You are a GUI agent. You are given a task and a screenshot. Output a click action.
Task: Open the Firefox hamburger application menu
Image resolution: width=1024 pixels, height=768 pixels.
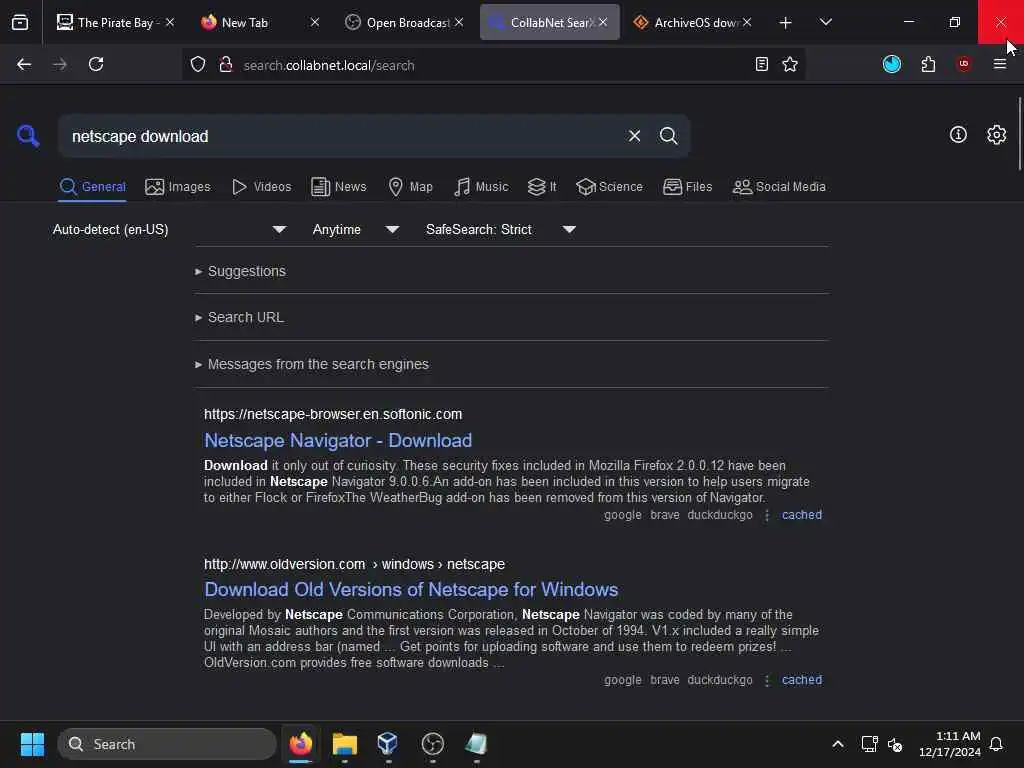1000,64
